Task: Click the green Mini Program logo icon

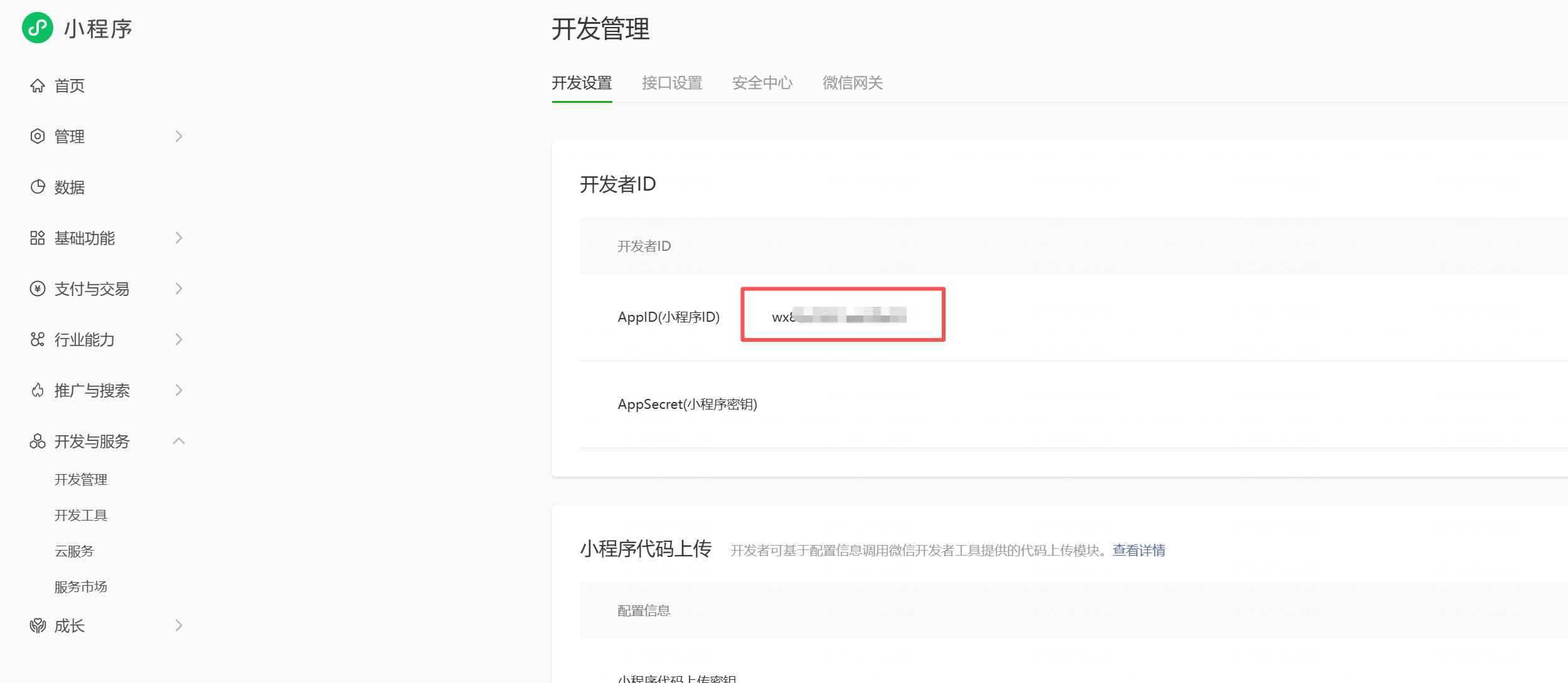Action: tap(38, 28)
